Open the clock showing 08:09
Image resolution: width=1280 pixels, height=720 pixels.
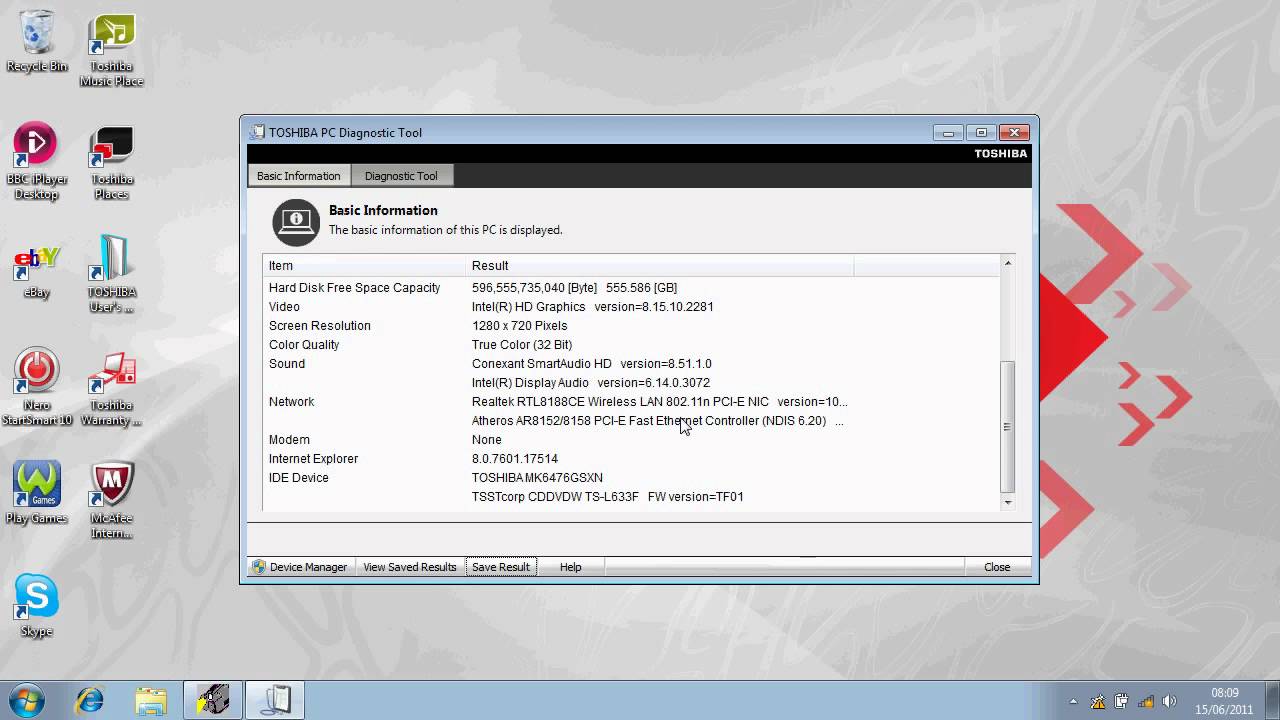click(1224, 701)
